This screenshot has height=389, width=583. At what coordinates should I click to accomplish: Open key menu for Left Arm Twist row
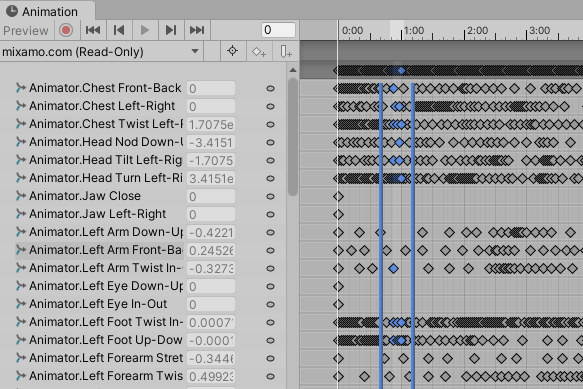[270, 268]
